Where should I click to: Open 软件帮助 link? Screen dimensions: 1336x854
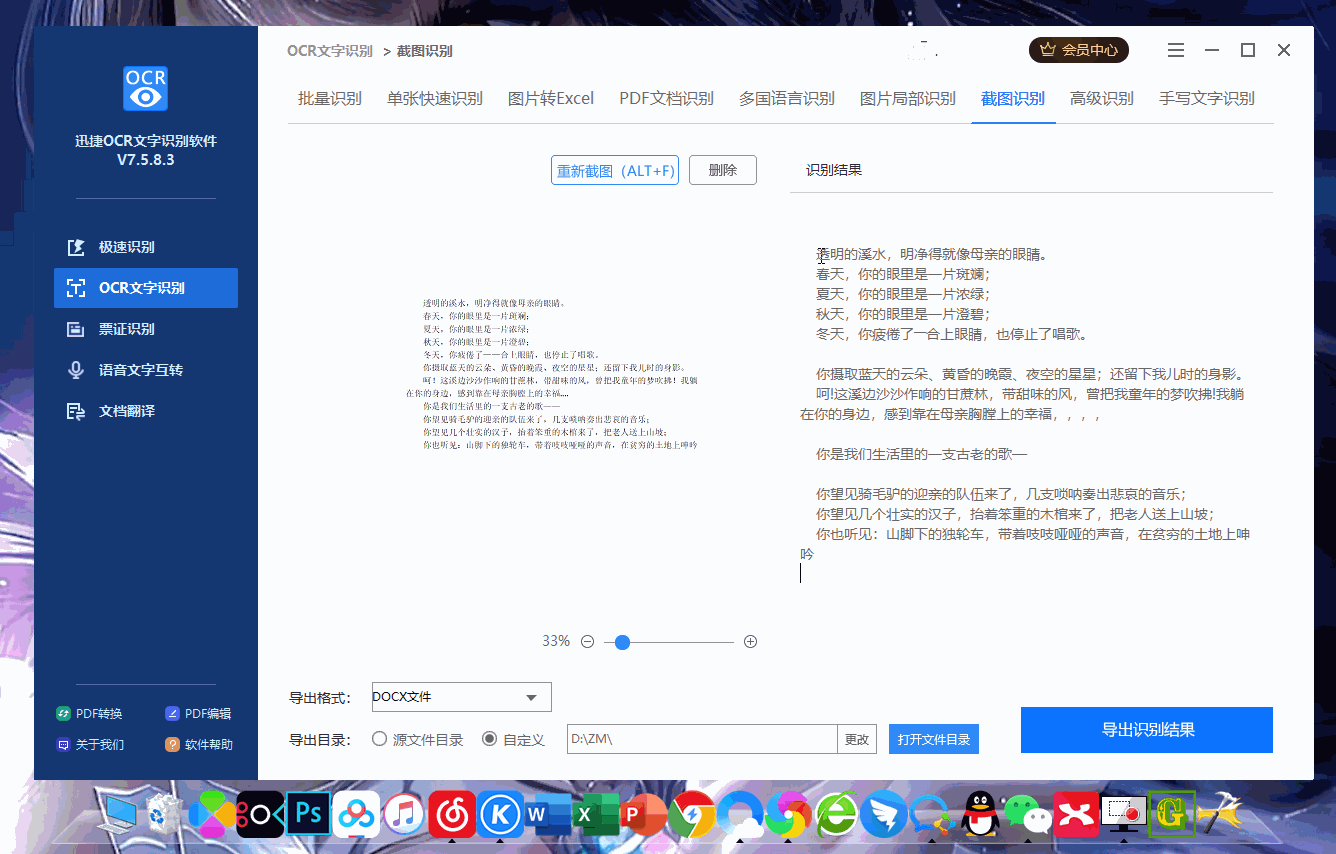click(x=198, y=744)
